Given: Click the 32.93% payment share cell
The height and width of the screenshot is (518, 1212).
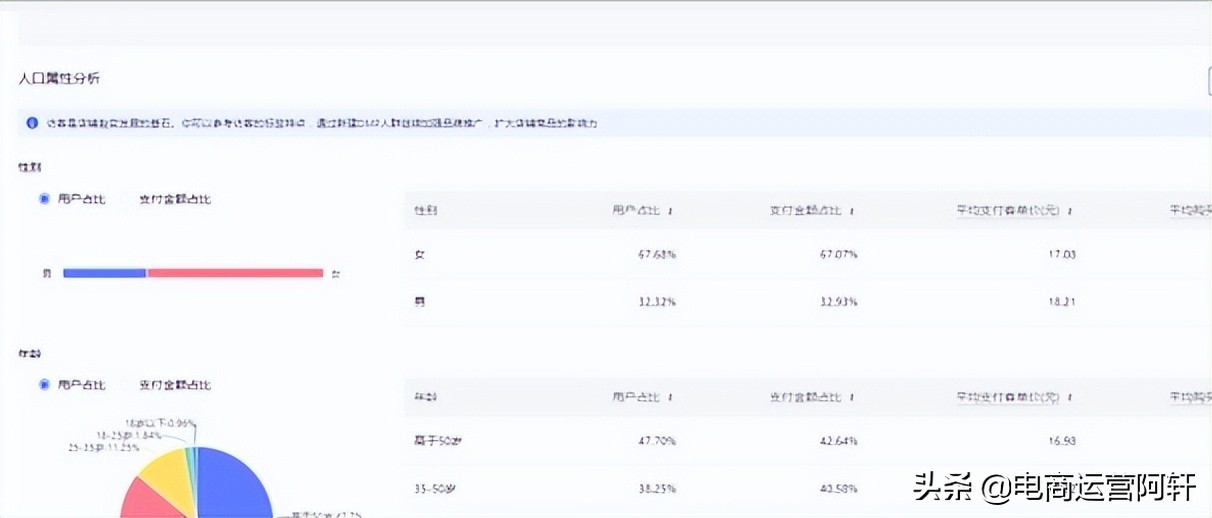Looking at the screenshot, I should pyautogui.click(x=838, y=302).
